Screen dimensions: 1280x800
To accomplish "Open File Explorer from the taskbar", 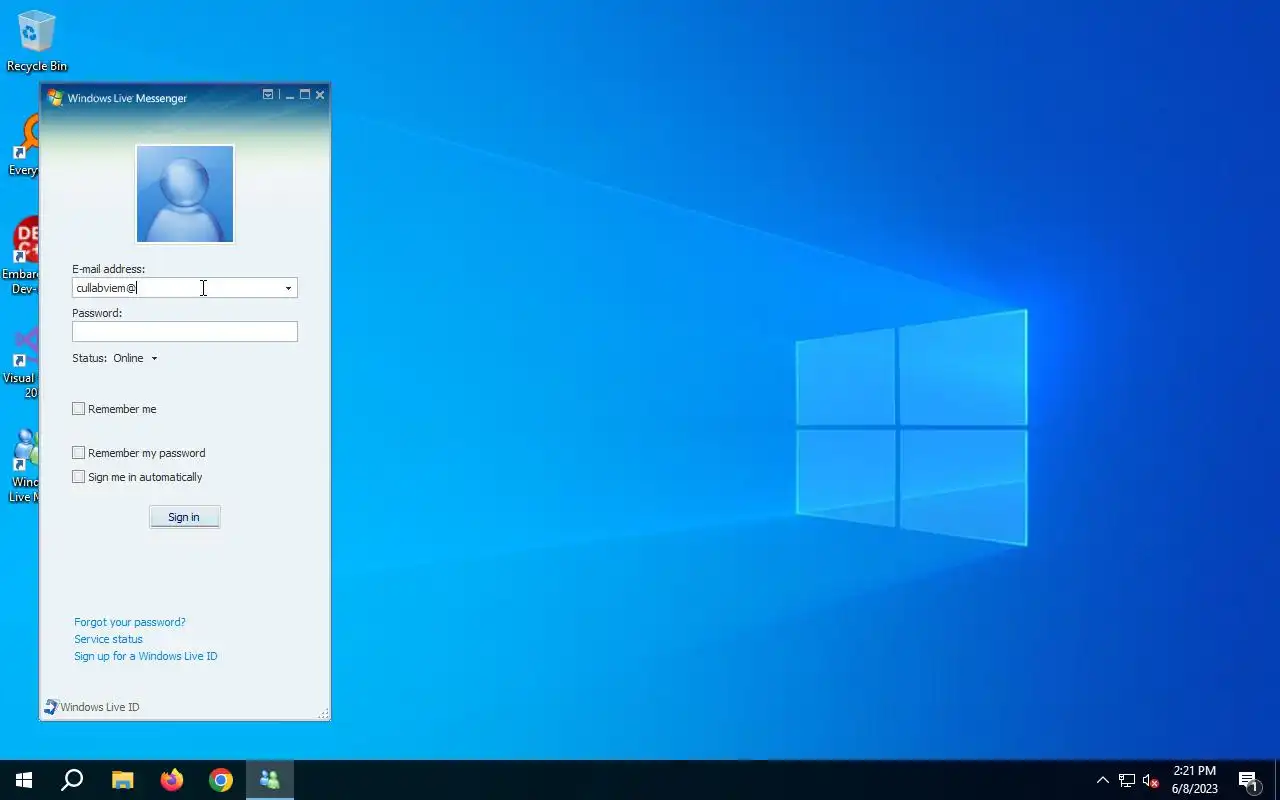I will pos(122,780).
